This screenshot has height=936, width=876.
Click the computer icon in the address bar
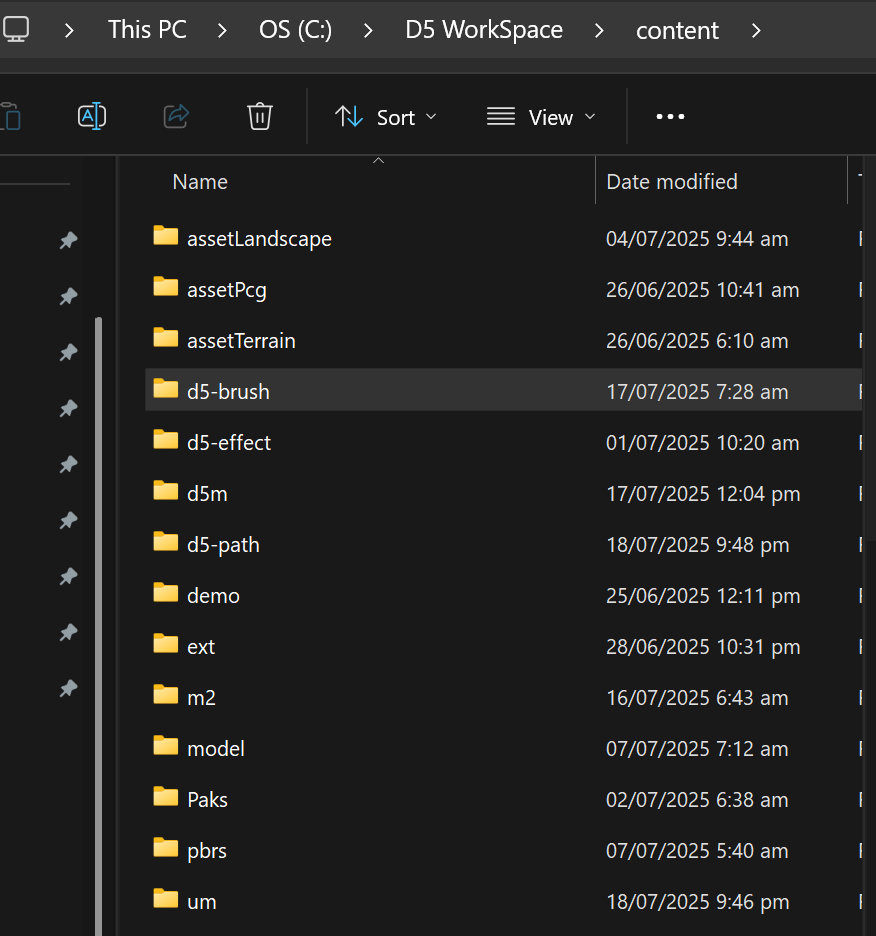16,30
